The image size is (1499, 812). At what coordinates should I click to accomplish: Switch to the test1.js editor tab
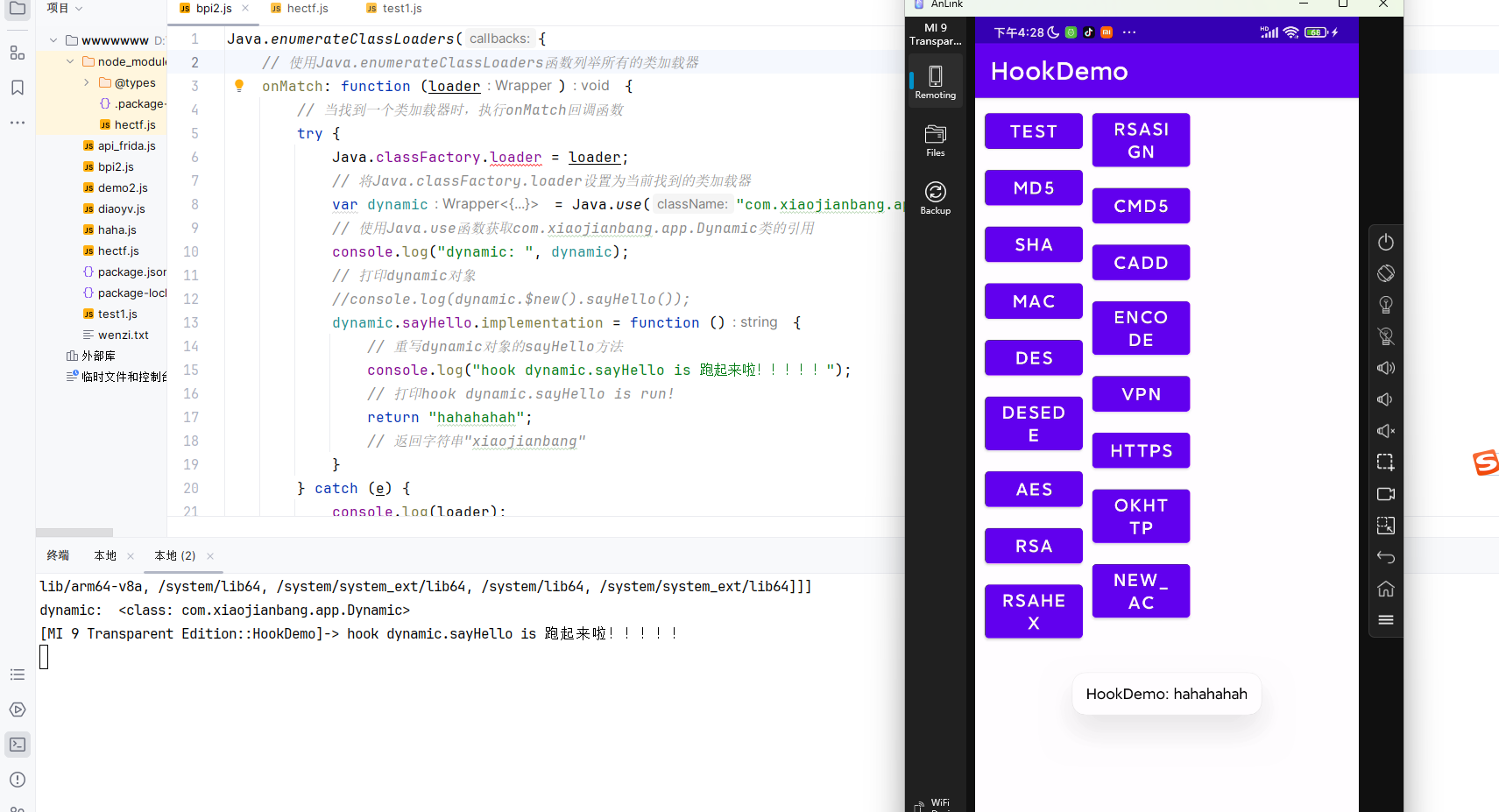point(393,8)
